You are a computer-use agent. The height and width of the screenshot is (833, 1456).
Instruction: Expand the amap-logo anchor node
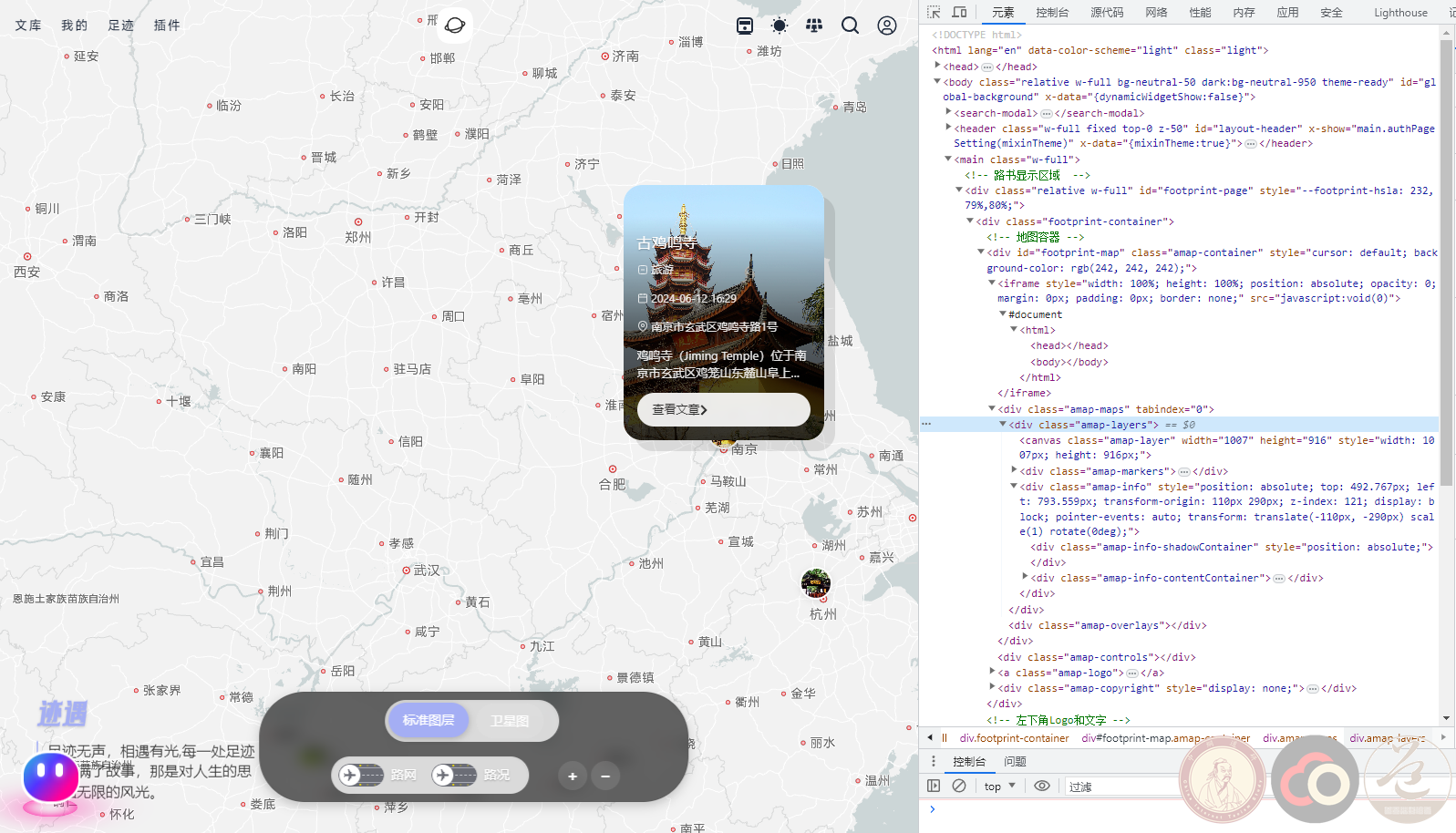(992, 673)
